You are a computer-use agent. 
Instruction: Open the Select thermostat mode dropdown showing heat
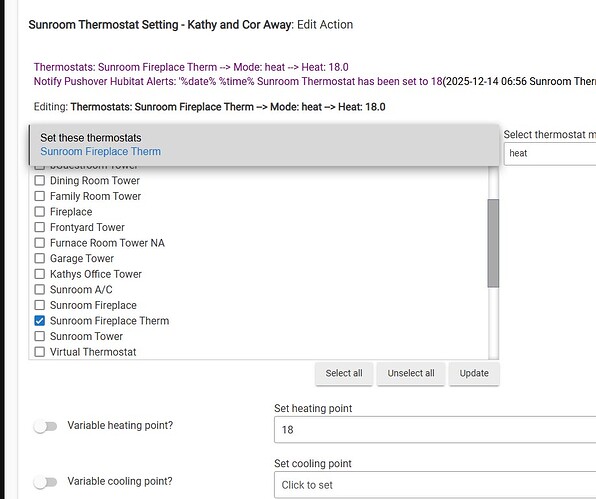(550, 154)
